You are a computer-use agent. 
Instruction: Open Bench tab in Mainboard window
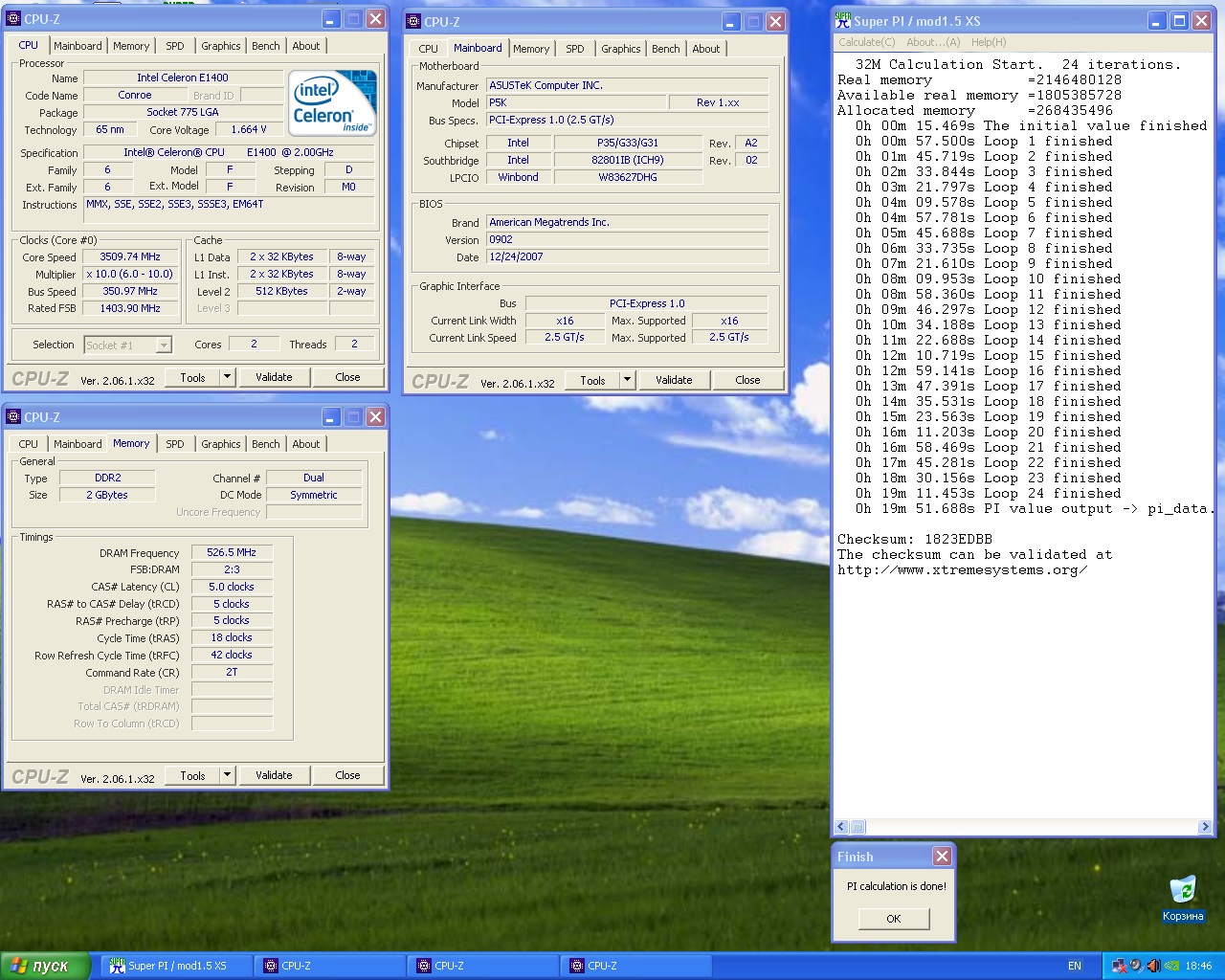click(x=666, y=49)
